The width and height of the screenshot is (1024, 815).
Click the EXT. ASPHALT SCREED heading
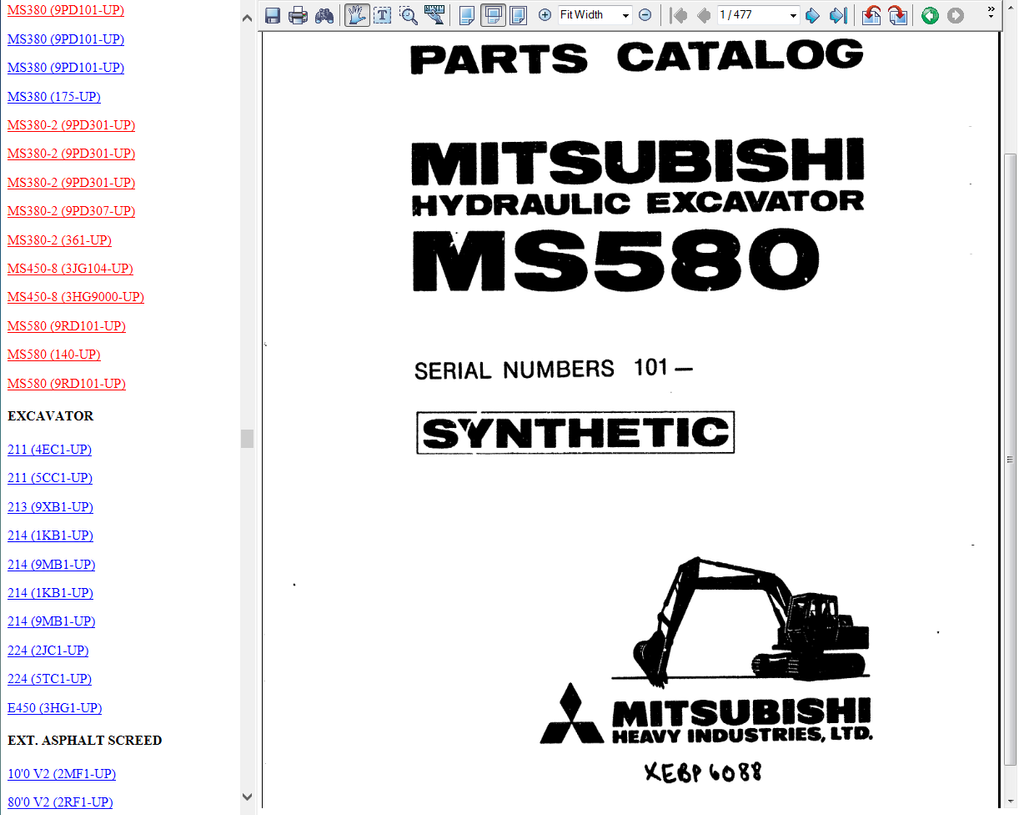point(85,741)
